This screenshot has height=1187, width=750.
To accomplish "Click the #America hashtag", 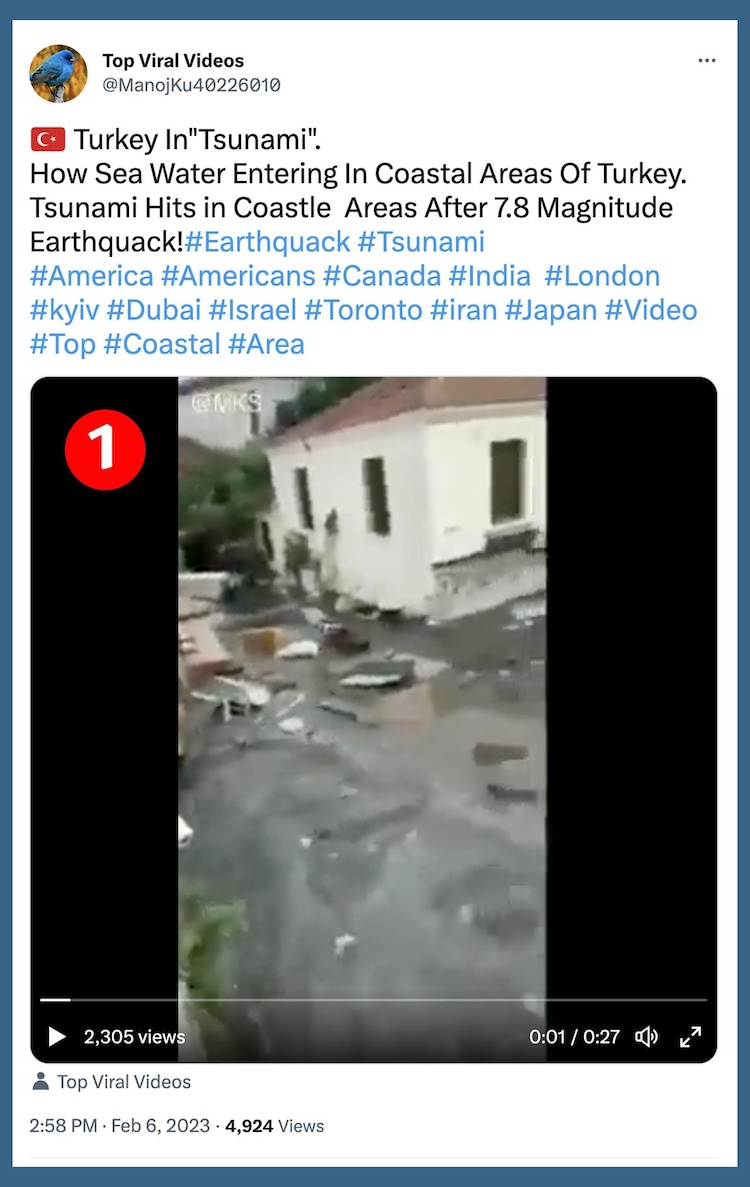I will pos(92,276).
